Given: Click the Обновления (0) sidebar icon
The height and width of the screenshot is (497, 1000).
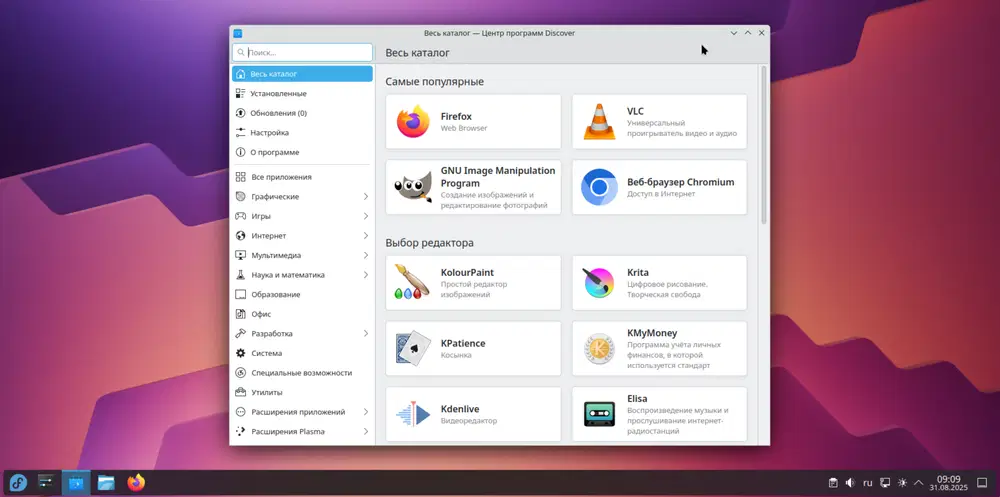Looking at the screenshot, I should click(240, 113).
